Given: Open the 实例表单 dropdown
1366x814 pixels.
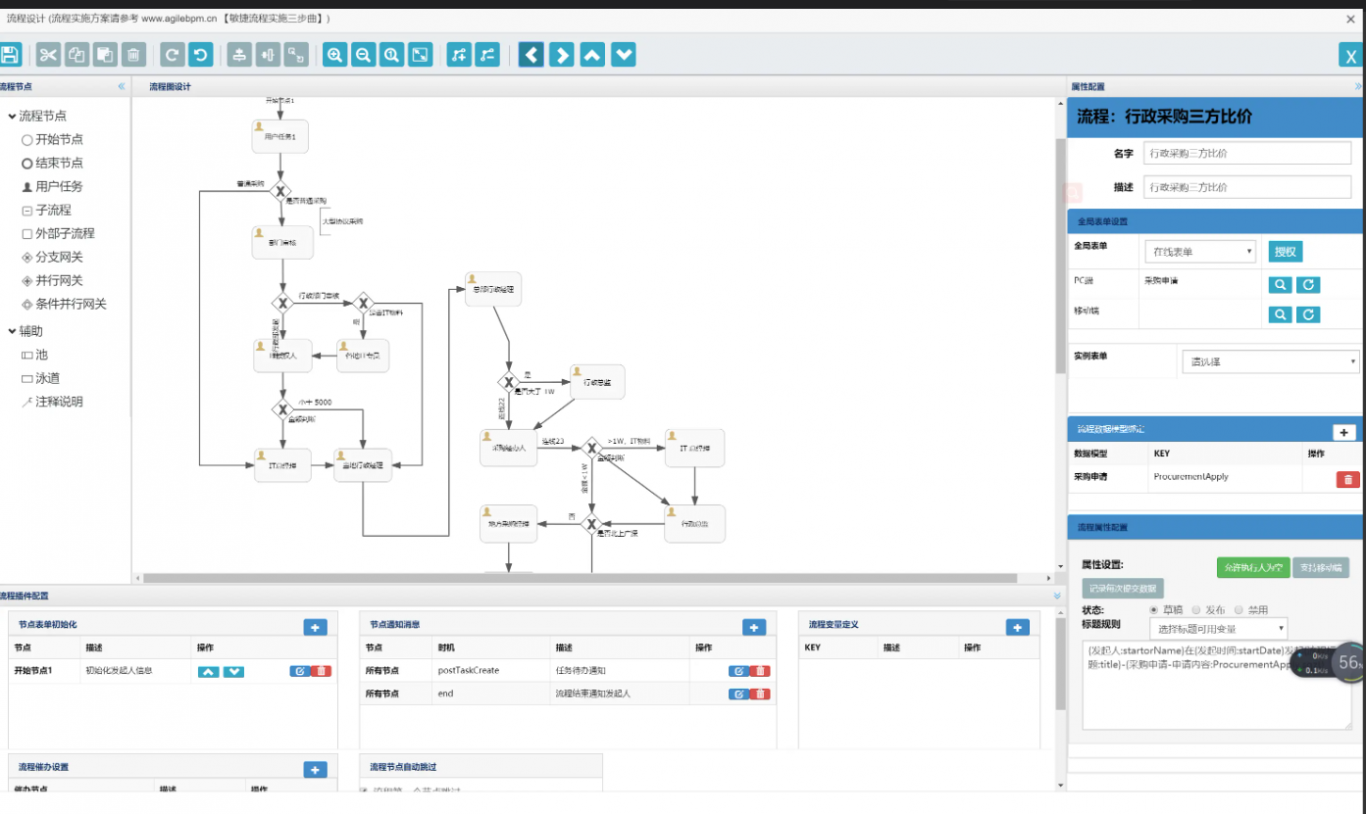Looking at the screenshot, I should click(x=1270, y=362).
